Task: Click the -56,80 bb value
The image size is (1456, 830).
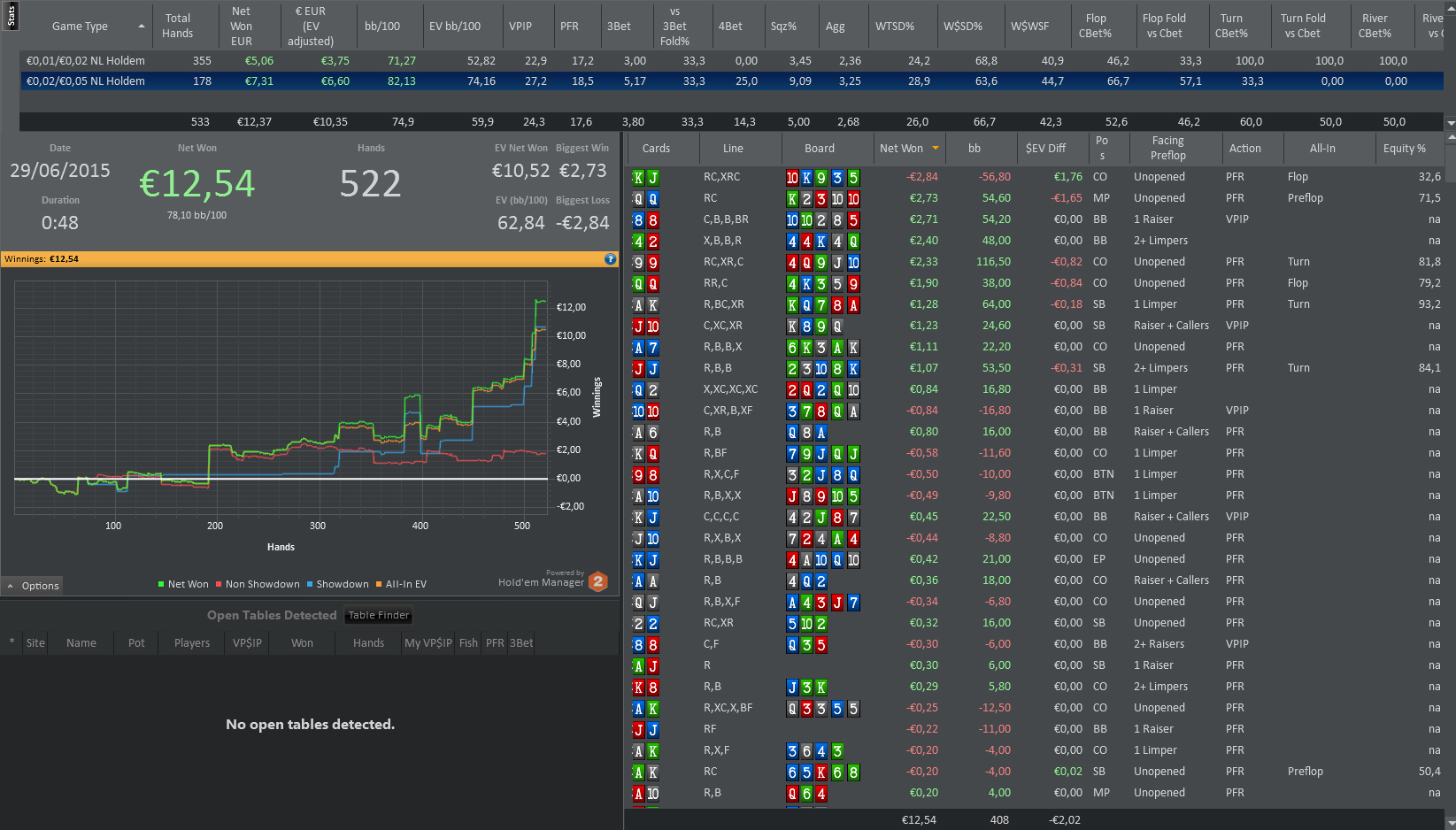Action: pos(994,177)
